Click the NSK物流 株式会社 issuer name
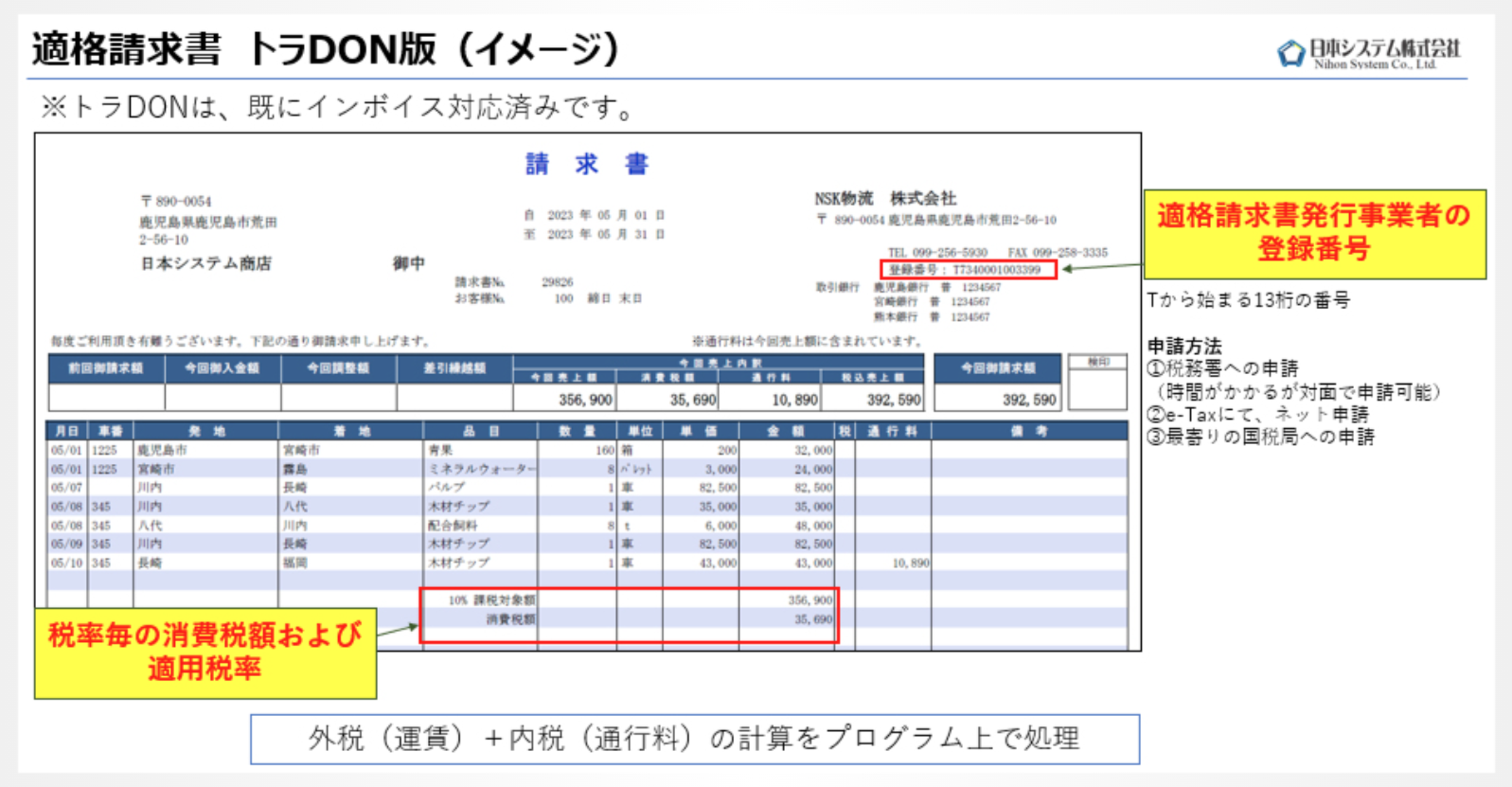The image size is (1512, 787). coord(885,198)
